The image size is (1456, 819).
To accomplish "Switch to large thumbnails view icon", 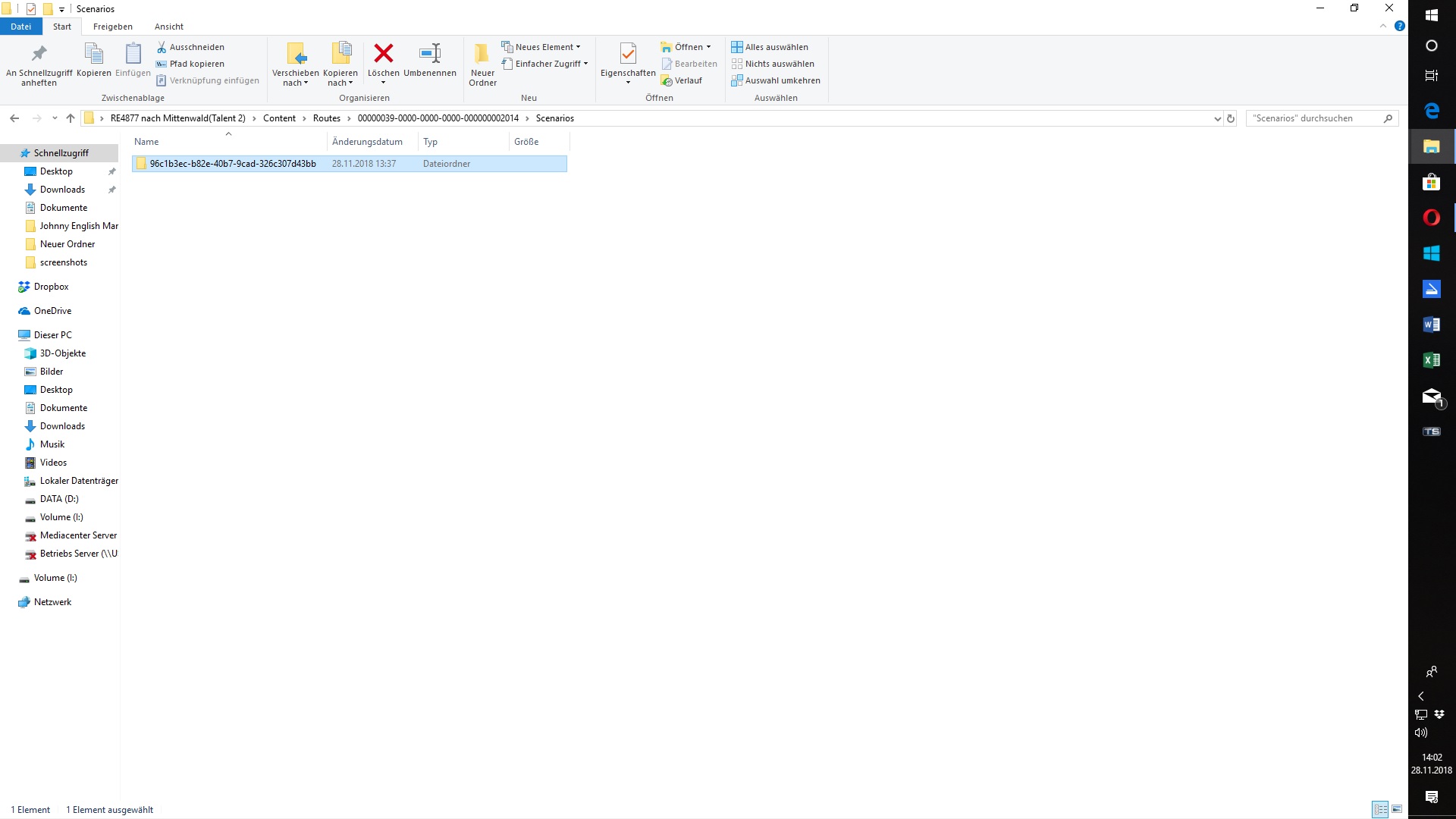I will pos(1397,809).
